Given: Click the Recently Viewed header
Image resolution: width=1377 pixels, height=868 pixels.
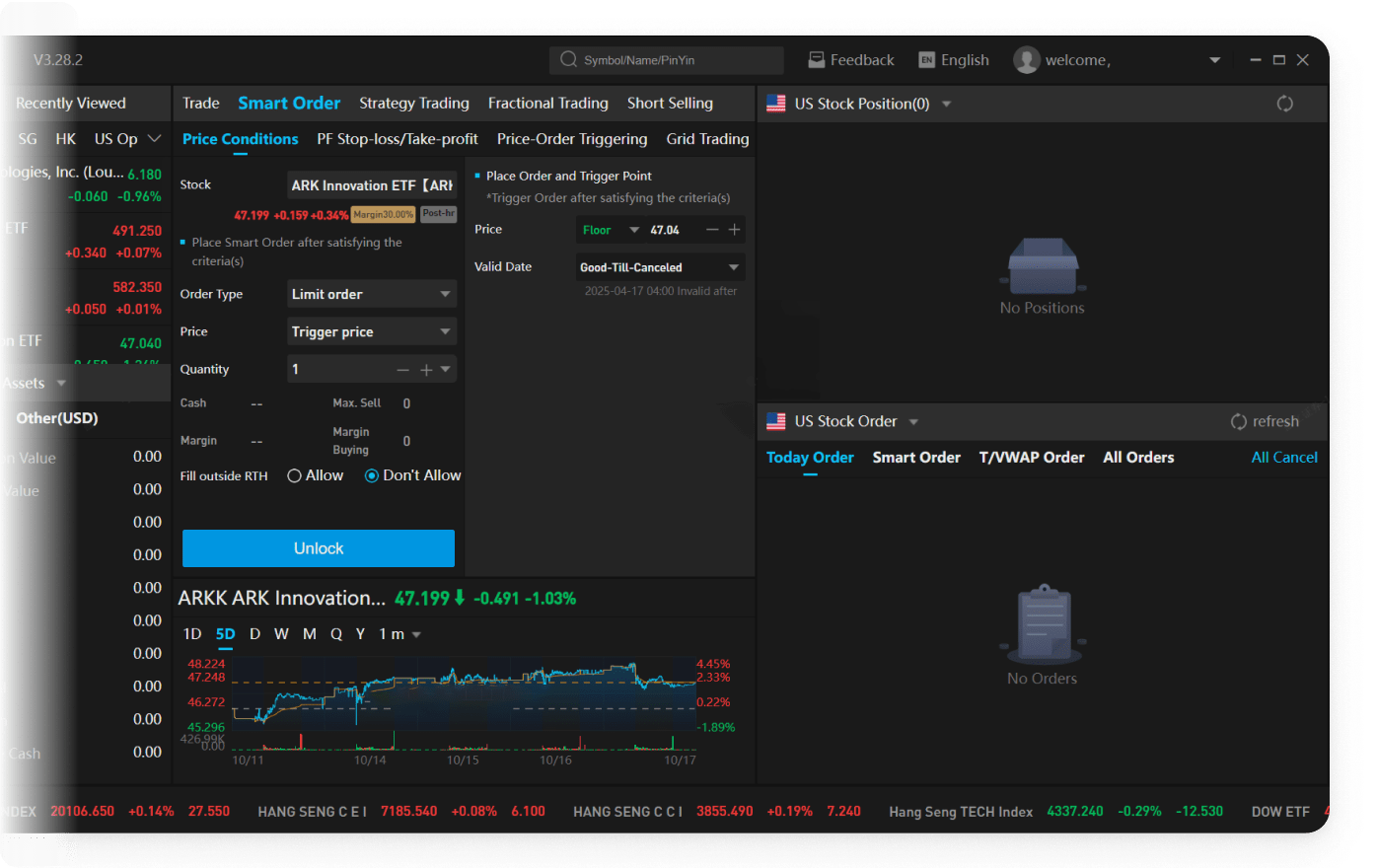Looking at the screenshot, I should 71,103.
